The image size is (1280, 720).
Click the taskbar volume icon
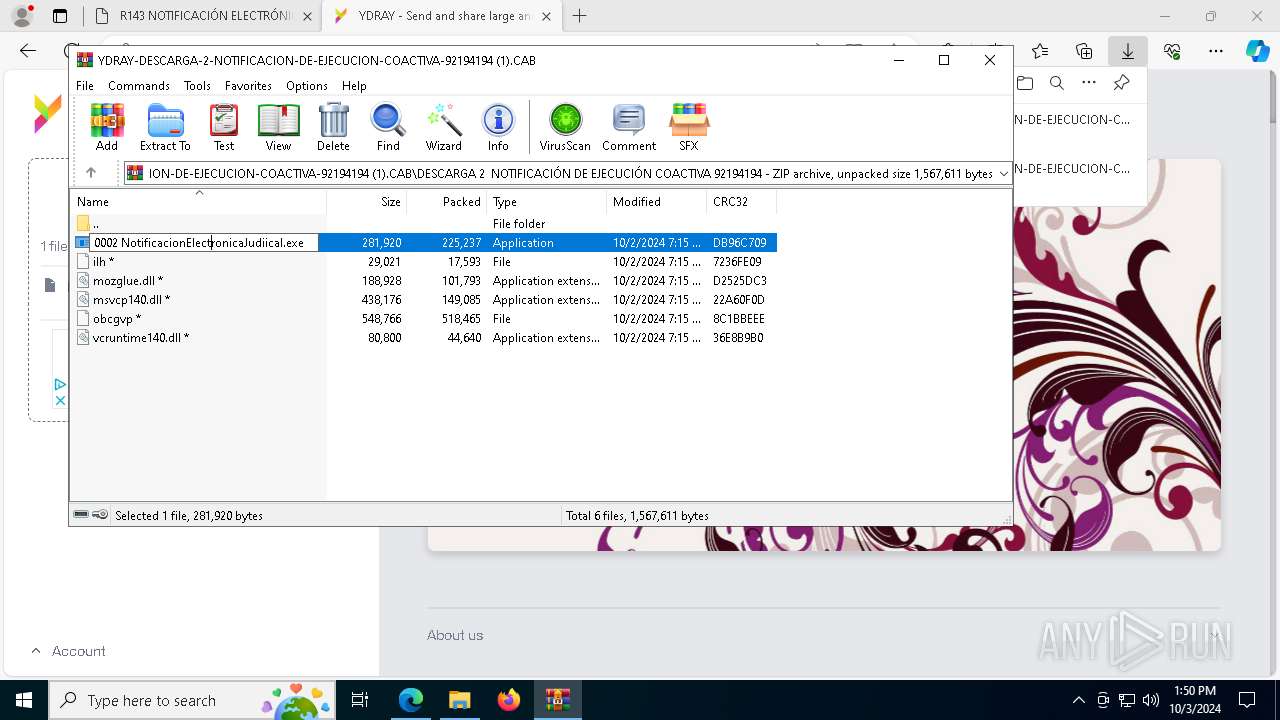pyautogui.click(x=1151, y=700)
